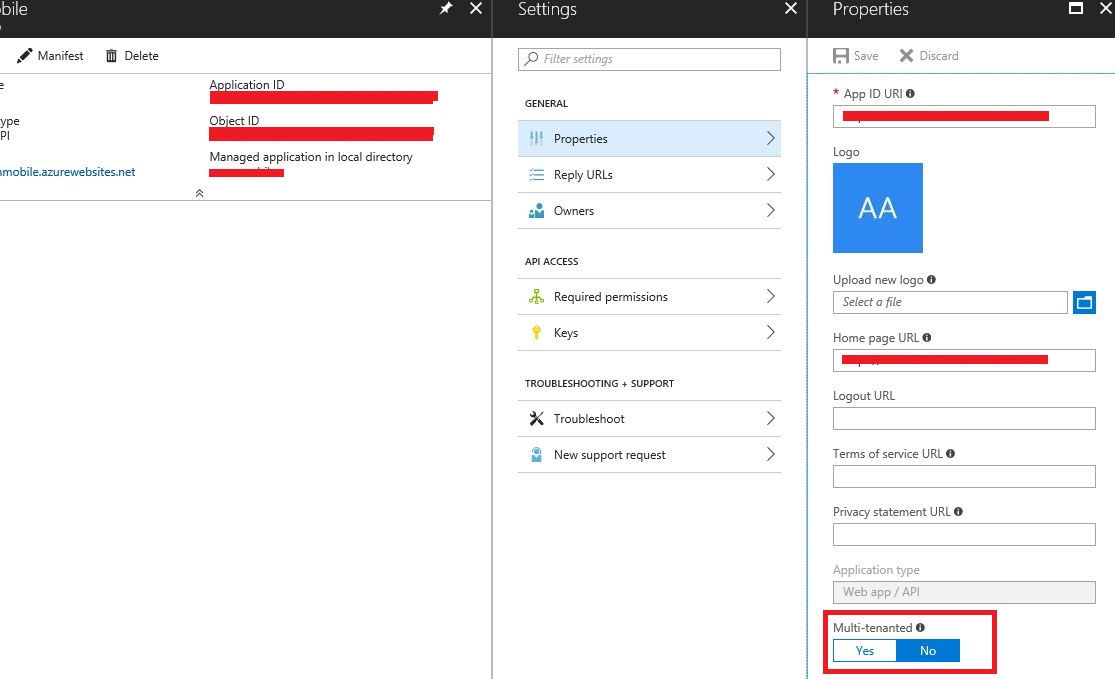
Task: Show info tooltip for App ID URI
Action: click(910, 94)
